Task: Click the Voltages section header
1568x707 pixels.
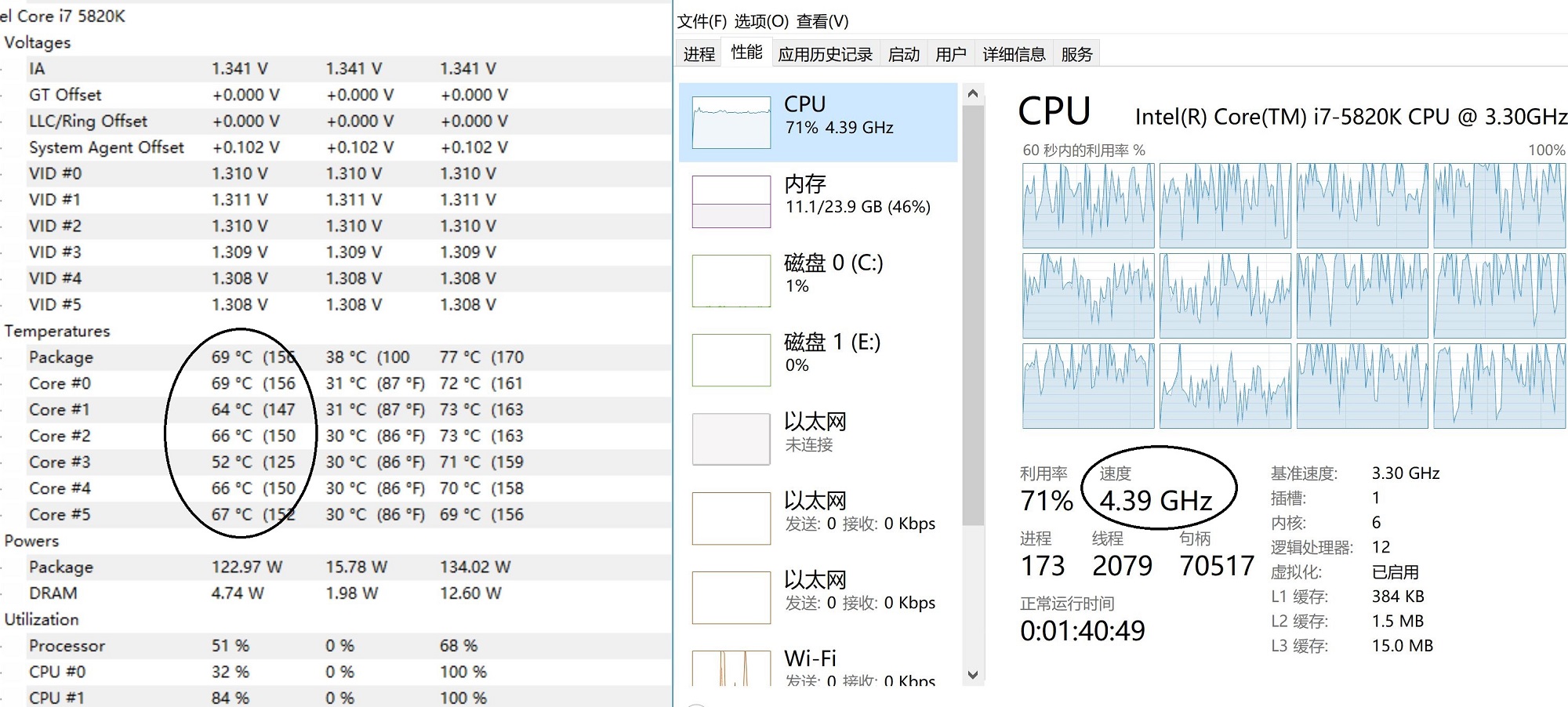Action: coord(38,42)
